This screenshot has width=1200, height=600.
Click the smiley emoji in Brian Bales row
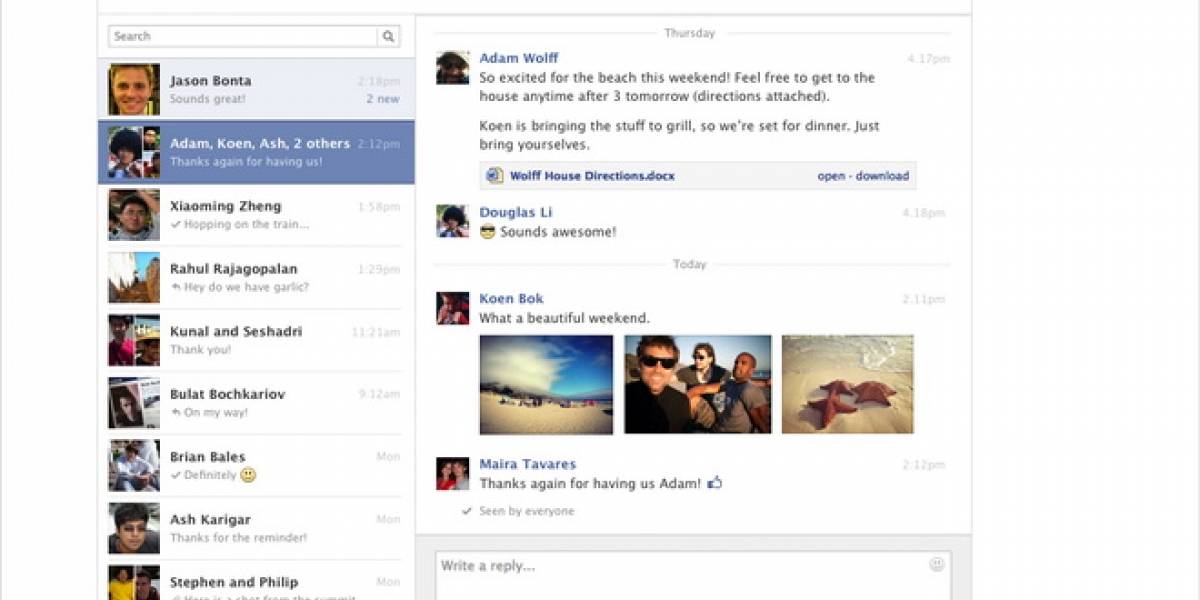(248, 475)
